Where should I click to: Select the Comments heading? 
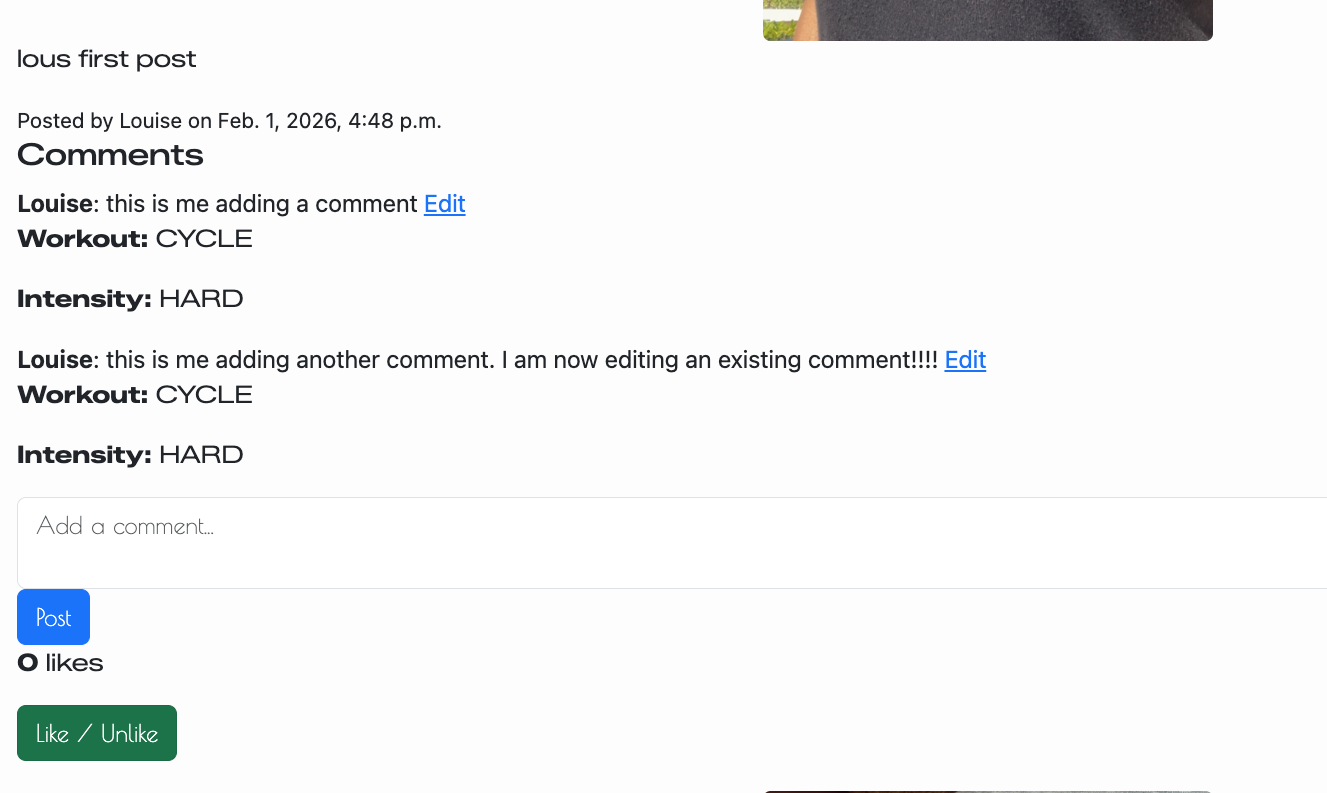(x=110, y=155)
